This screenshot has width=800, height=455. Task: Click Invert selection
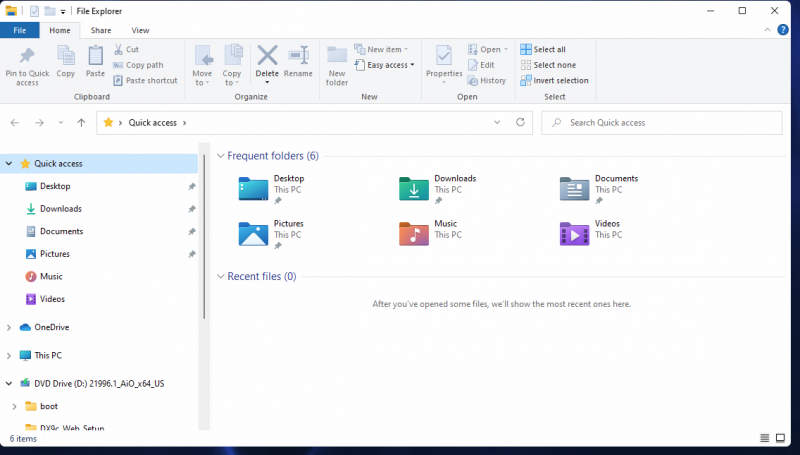pos(560,80)
